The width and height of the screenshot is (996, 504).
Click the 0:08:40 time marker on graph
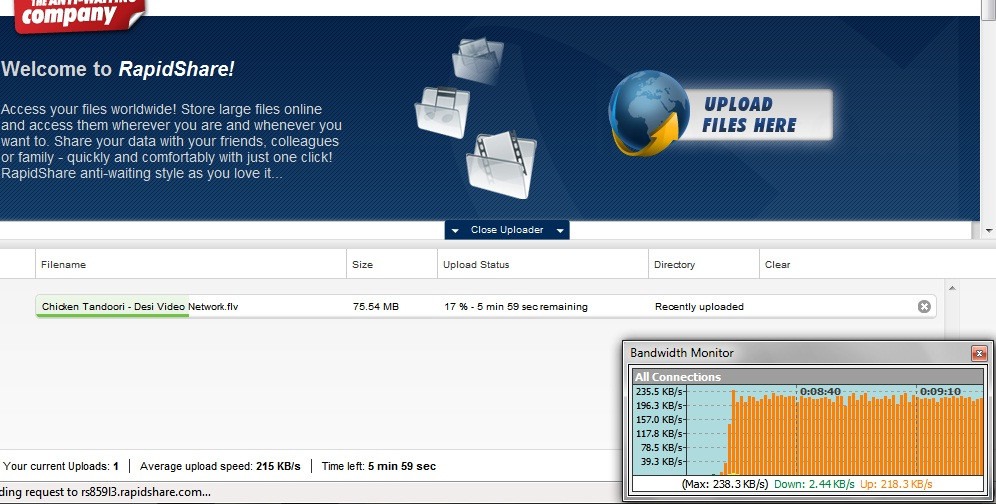[820, 392]
